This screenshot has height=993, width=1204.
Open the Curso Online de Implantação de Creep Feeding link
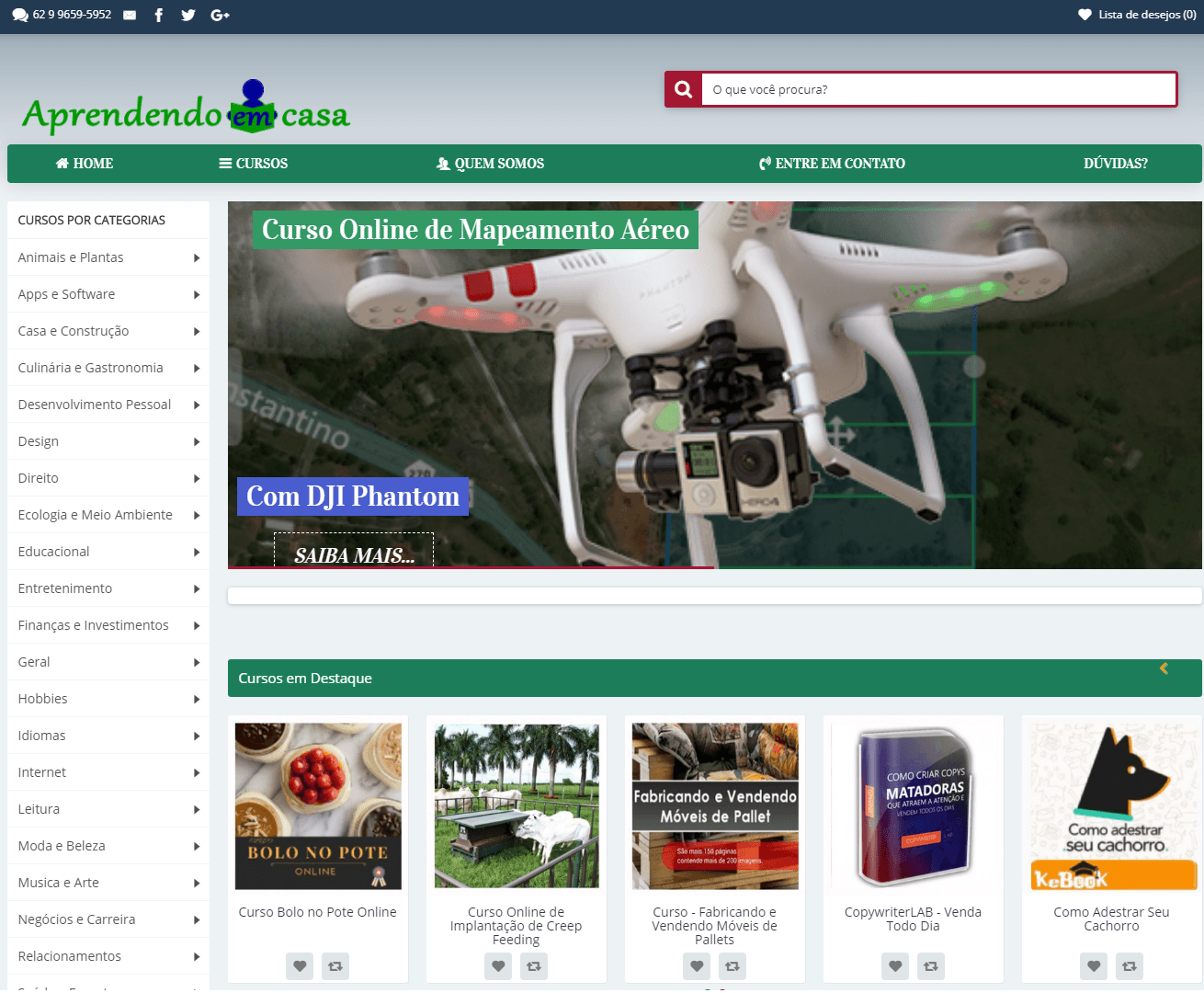coord(516,926)
